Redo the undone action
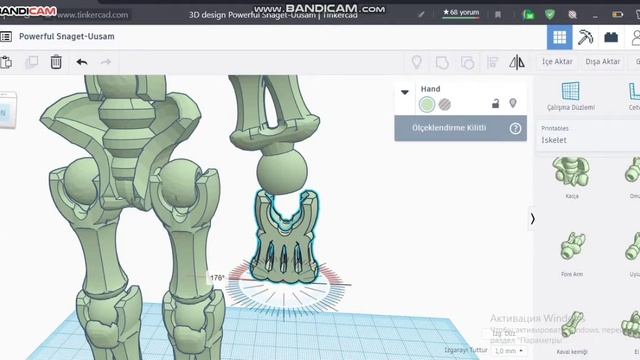This screenshot has height=360, width=640. pos(106,62)
